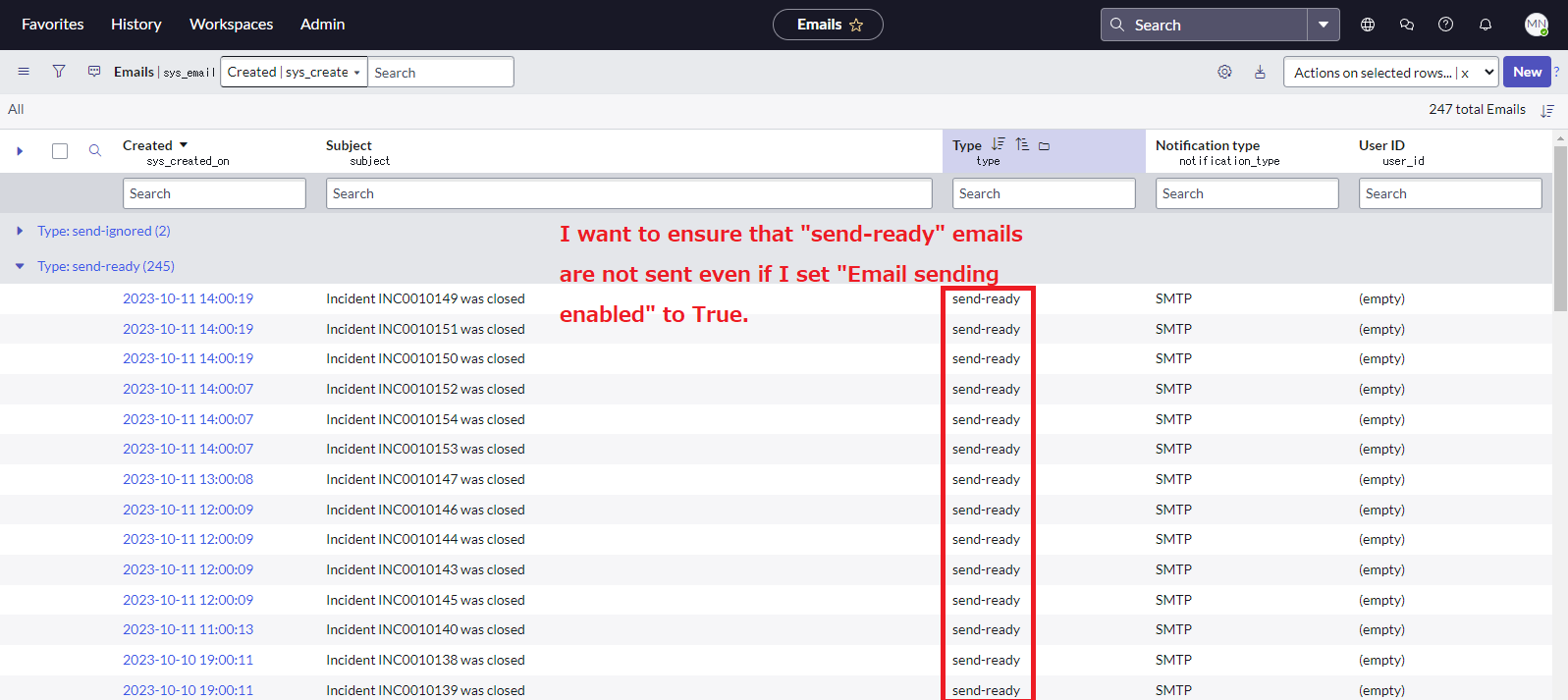The image size is (1568, 700).
Task: Click the magnifier icon in the column header row
Action: tap(95, 150)
